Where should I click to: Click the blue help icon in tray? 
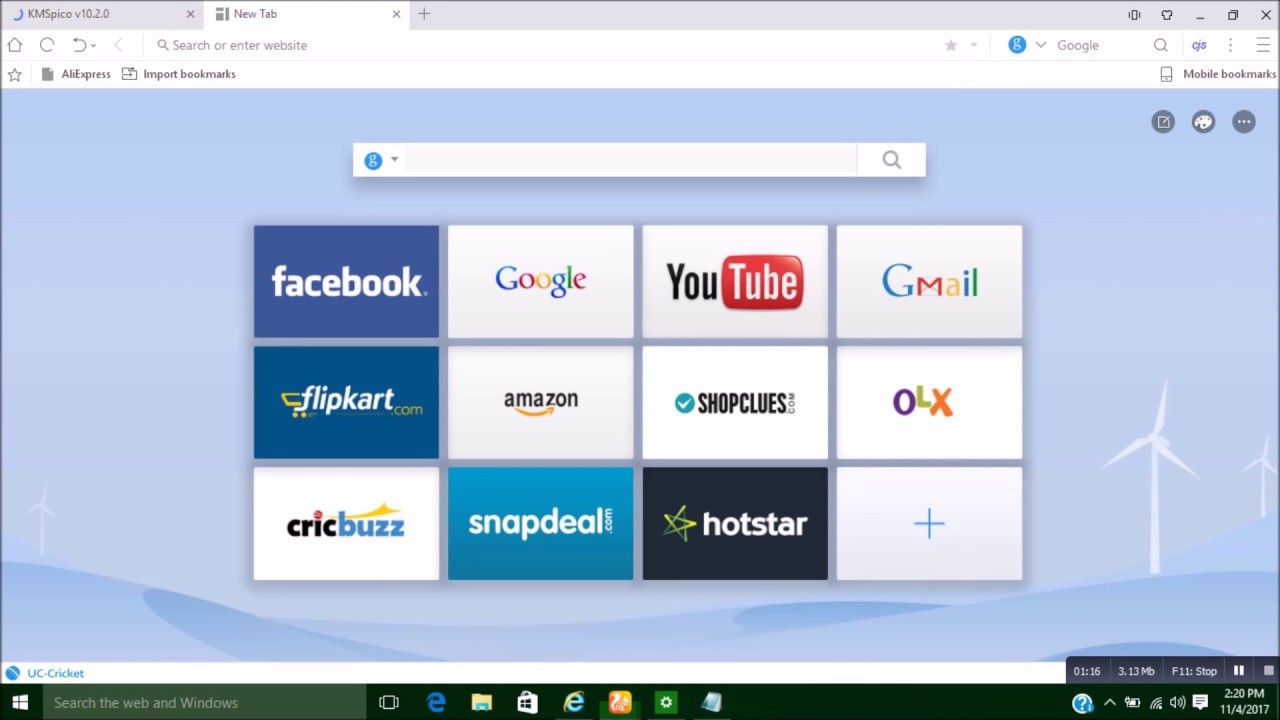(1082, 703)
